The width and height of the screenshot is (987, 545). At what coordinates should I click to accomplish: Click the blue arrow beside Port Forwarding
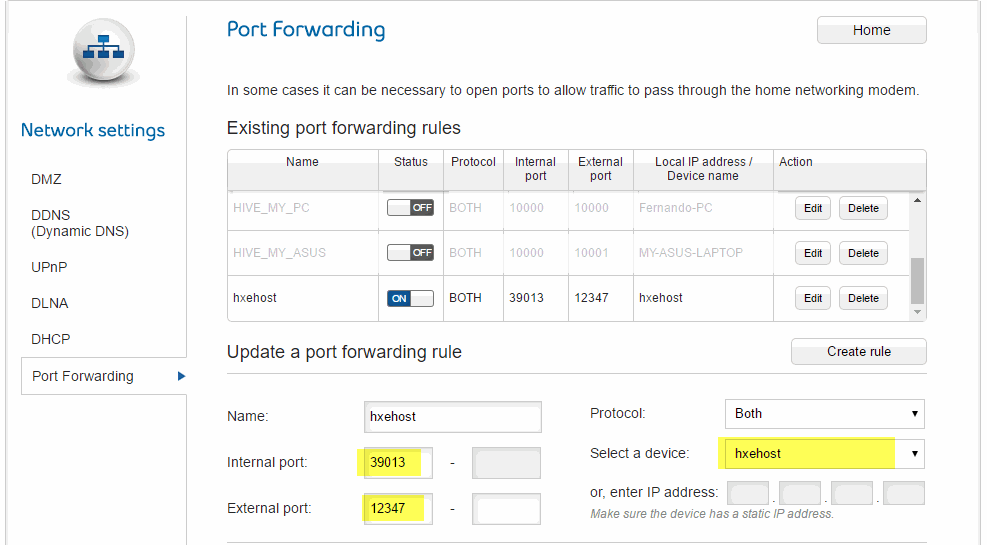tap(181, 376)
